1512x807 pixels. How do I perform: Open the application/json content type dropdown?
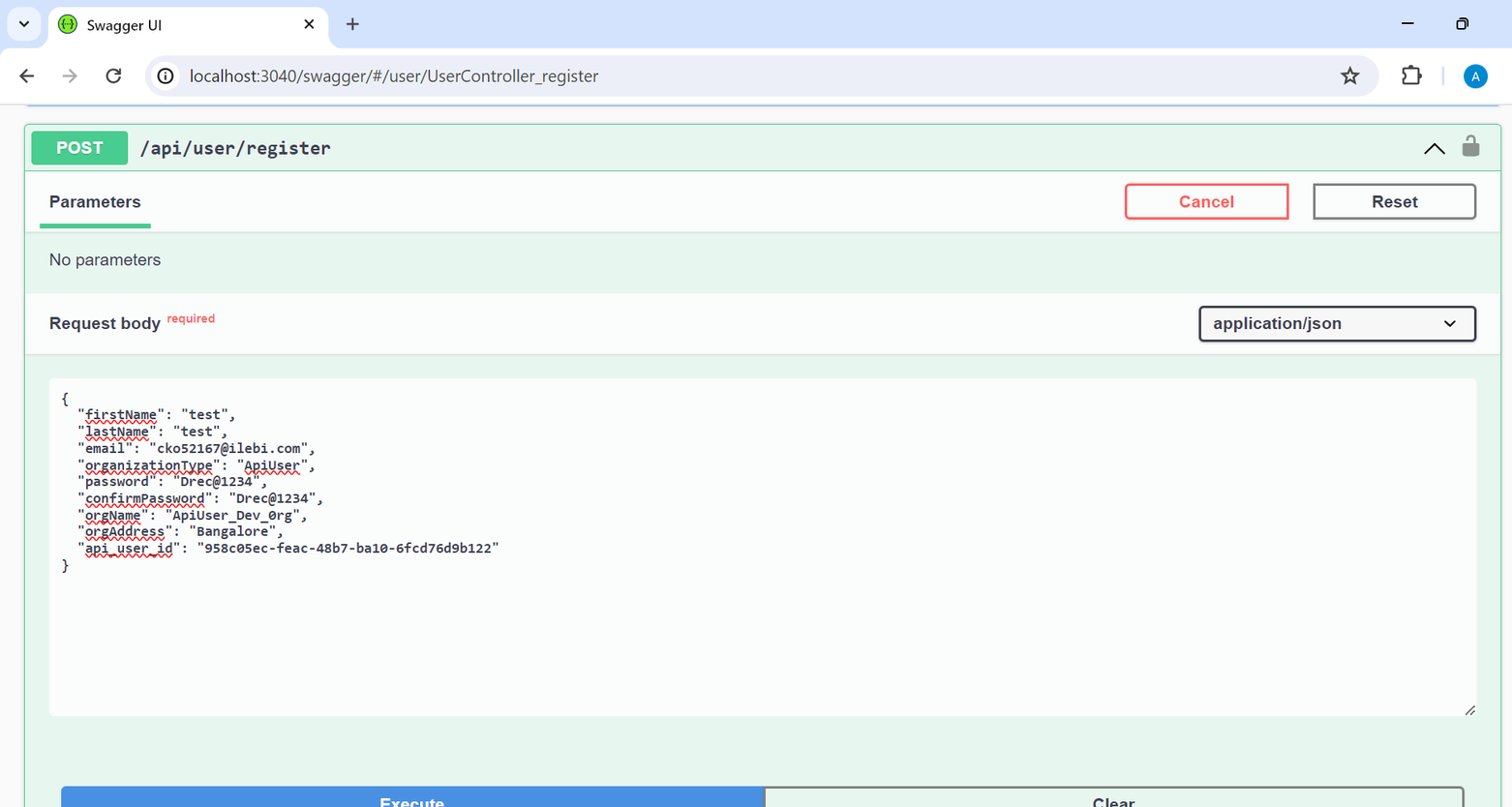click(1337, 323)
